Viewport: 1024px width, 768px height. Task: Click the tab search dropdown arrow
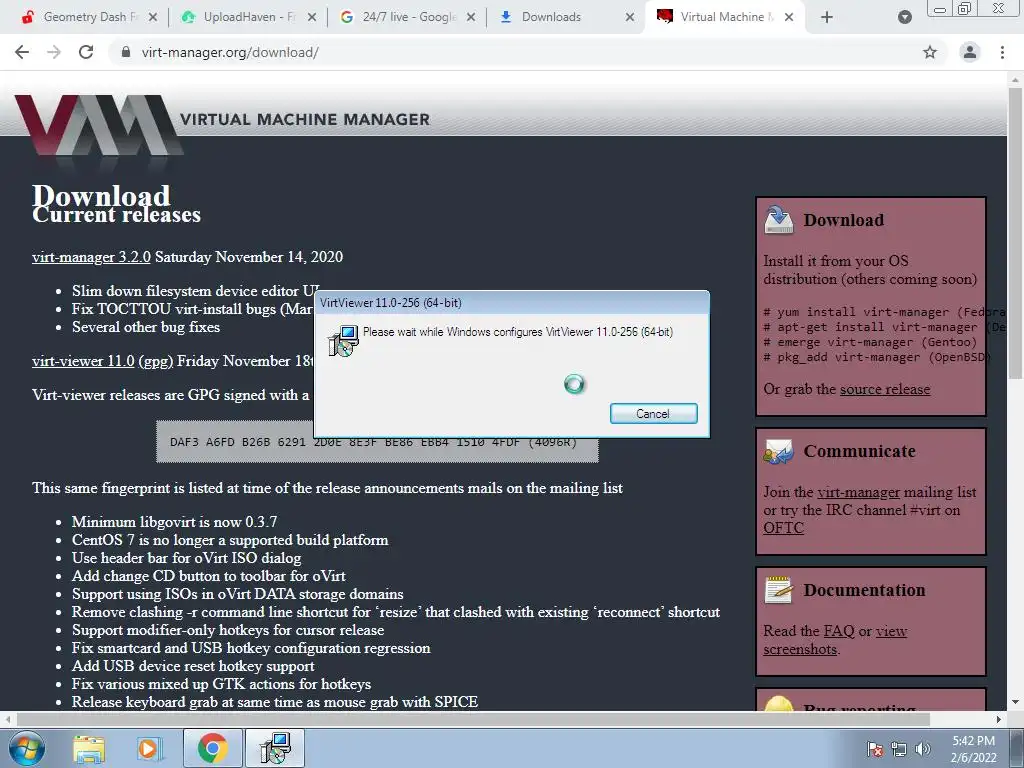point(904,17)
